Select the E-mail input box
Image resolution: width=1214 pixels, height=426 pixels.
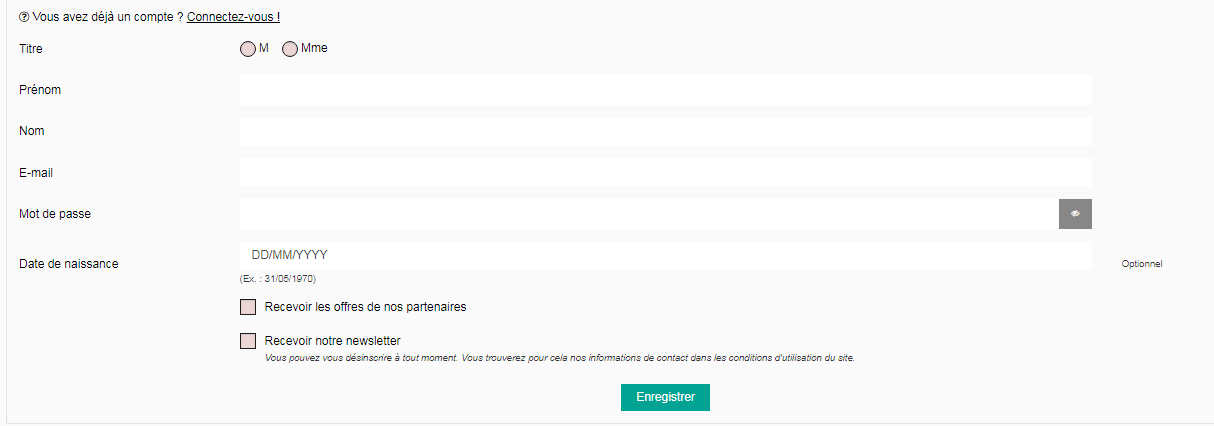(666, 172)
